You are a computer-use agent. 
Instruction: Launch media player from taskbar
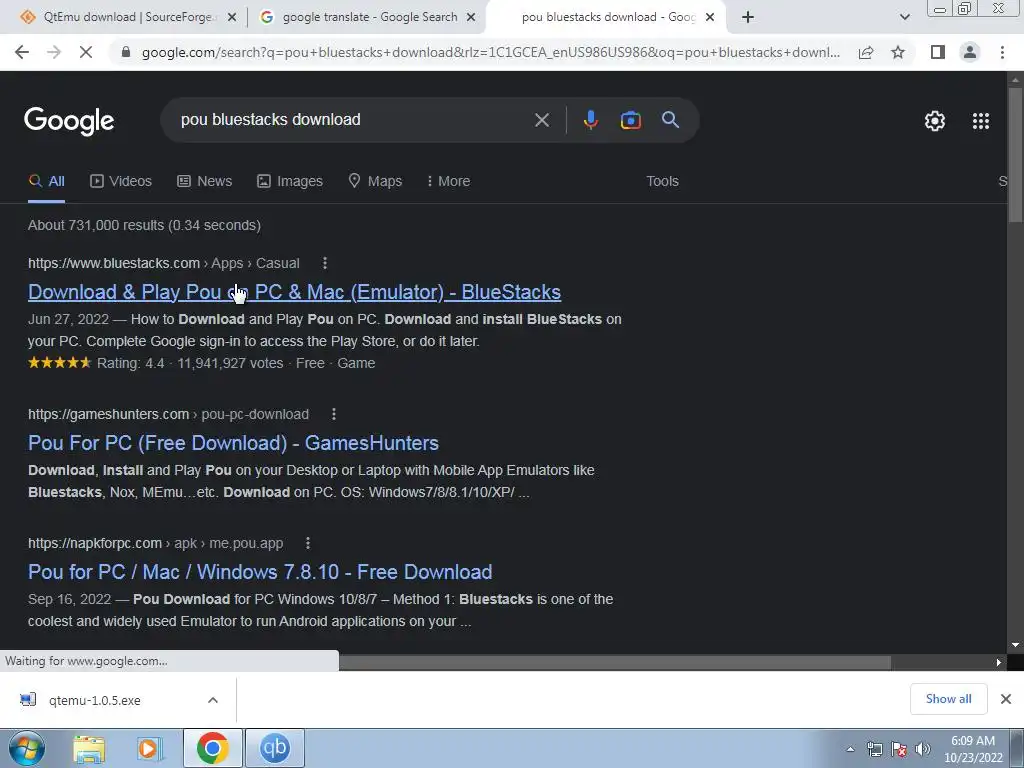150,749
